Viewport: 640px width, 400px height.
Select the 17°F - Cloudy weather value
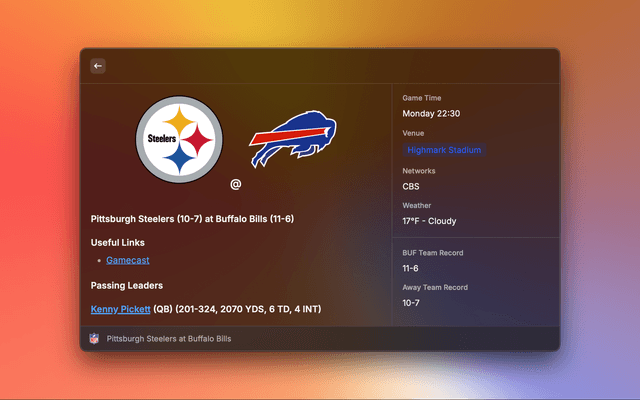[429, 221]
